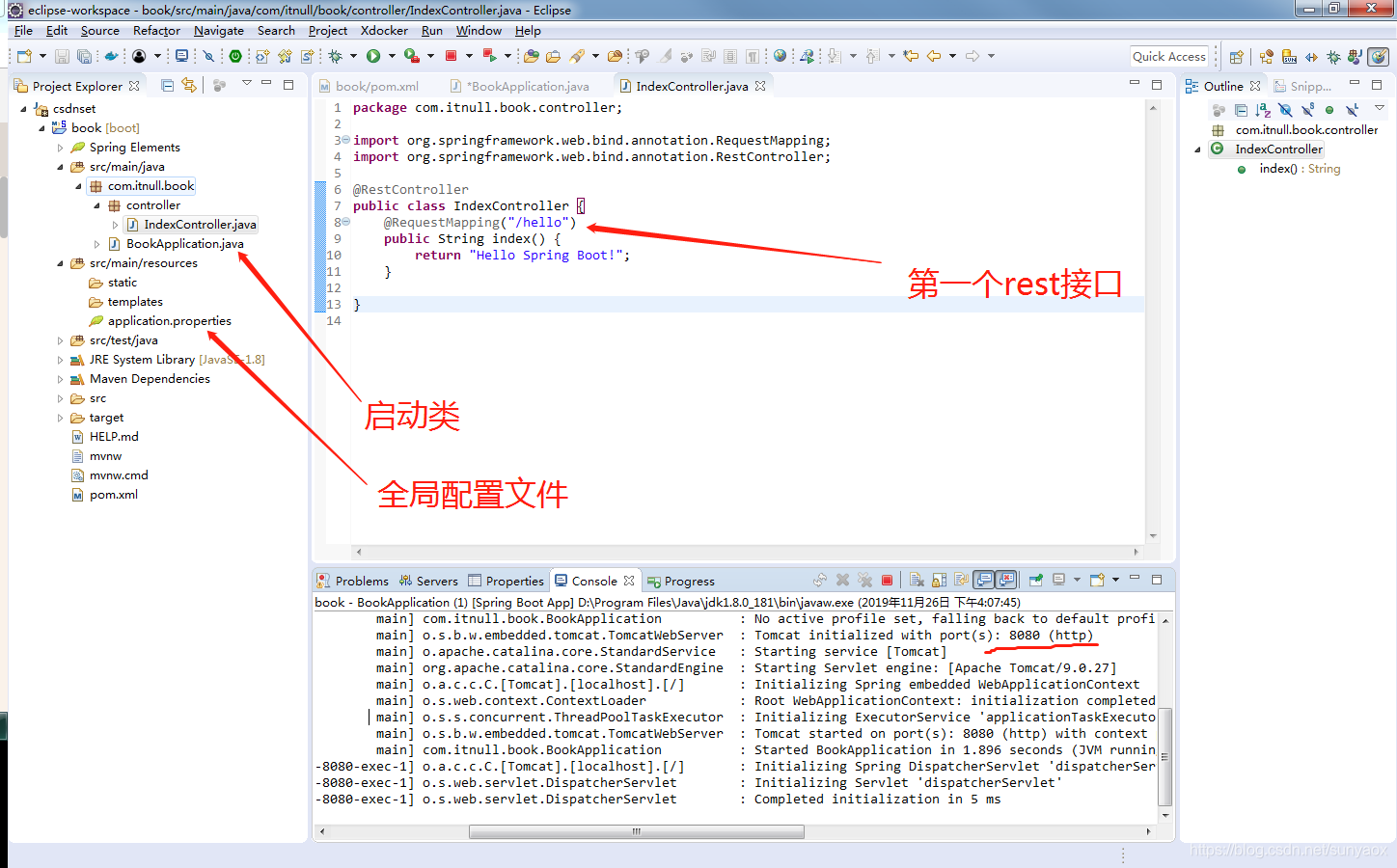This screenshot has height=868, width=1397.
Task: Click the Open Perspective icon
Action: [1236, 57]
